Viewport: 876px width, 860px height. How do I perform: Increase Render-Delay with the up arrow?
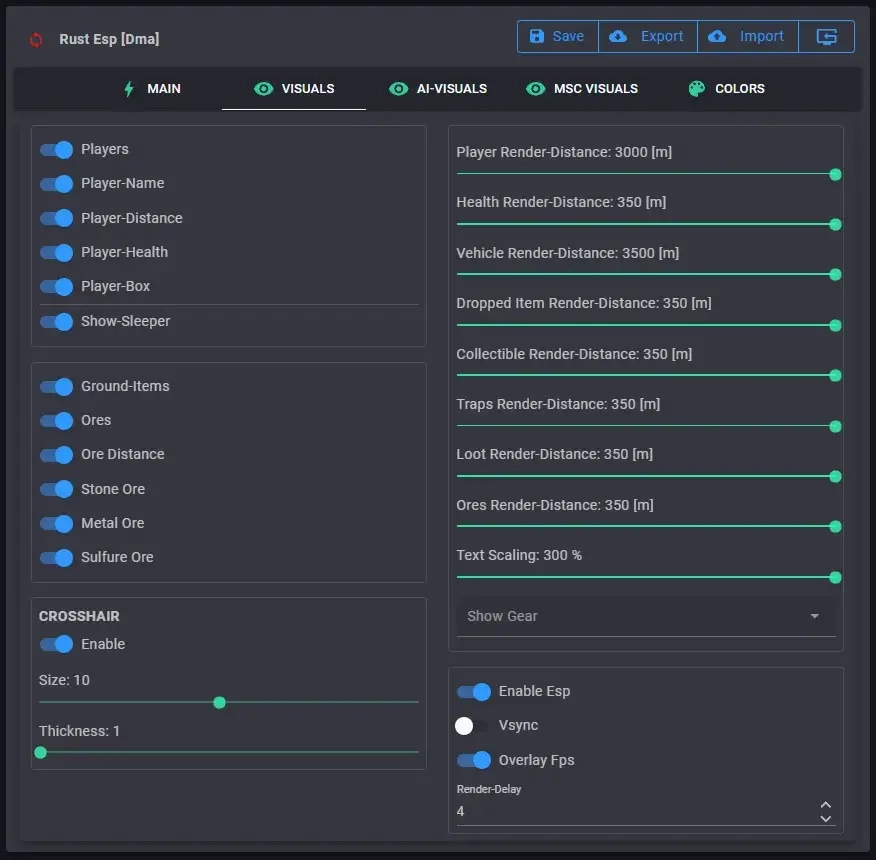825,804
